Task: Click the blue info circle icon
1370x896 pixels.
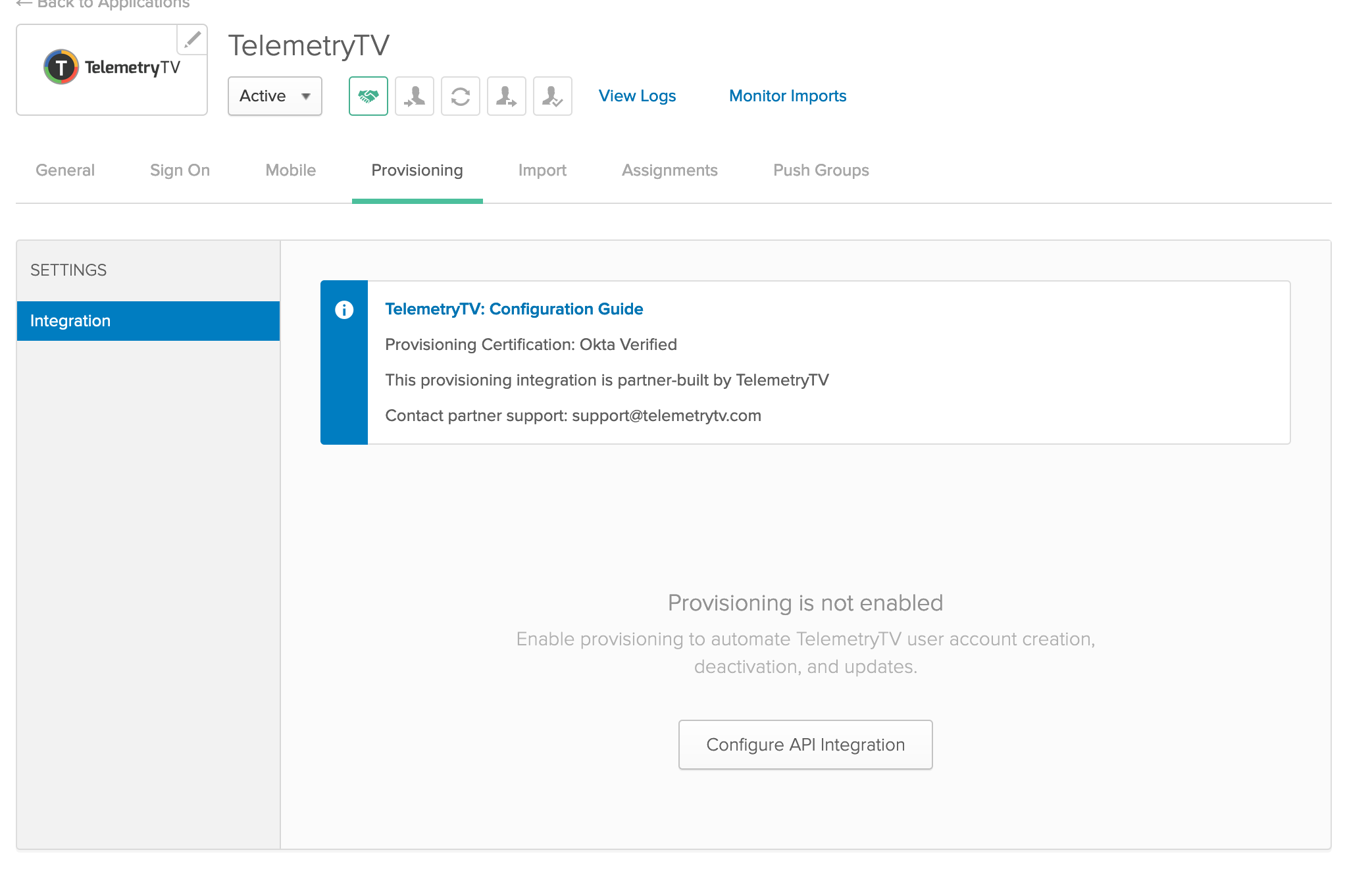Action: 344,310
